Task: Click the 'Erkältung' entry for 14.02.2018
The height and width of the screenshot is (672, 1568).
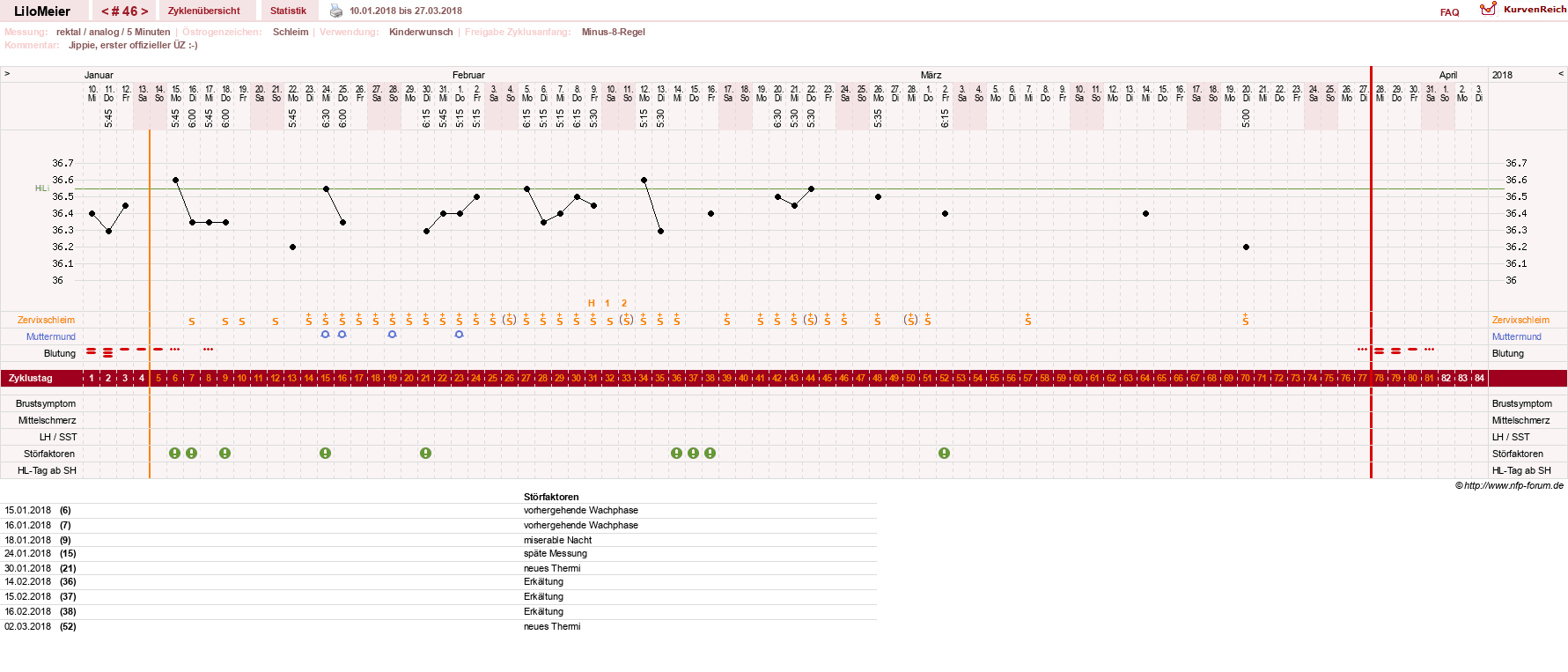Action: pos(543,581)
